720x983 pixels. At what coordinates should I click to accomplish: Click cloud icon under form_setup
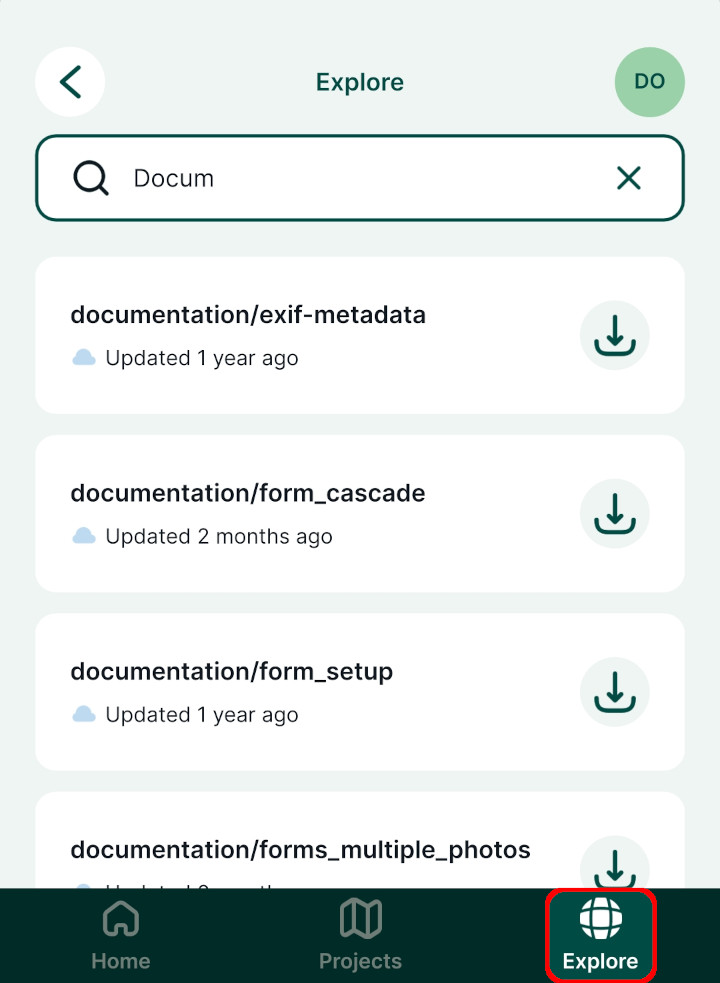84,714
